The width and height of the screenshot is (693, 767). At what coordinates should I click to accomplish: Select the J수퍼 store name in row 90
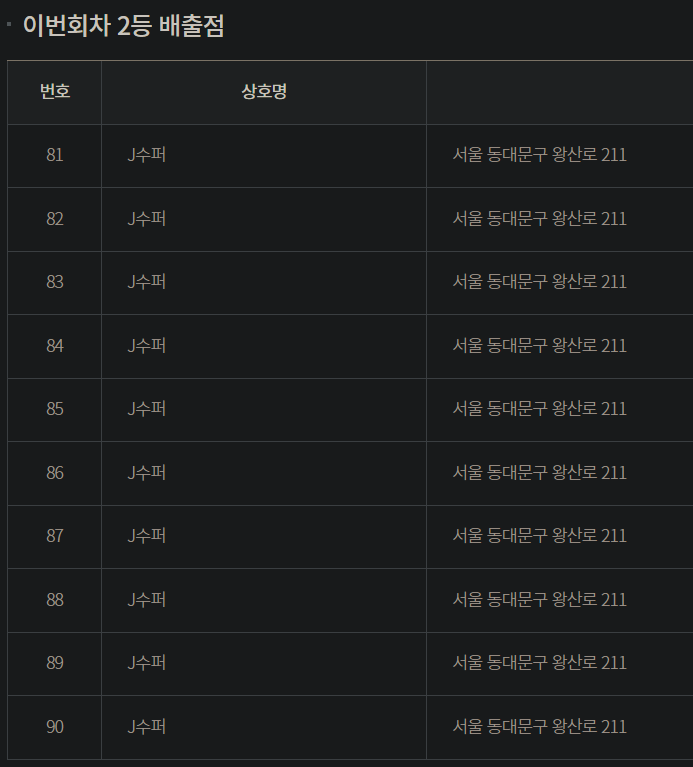(x=147, y=727)
